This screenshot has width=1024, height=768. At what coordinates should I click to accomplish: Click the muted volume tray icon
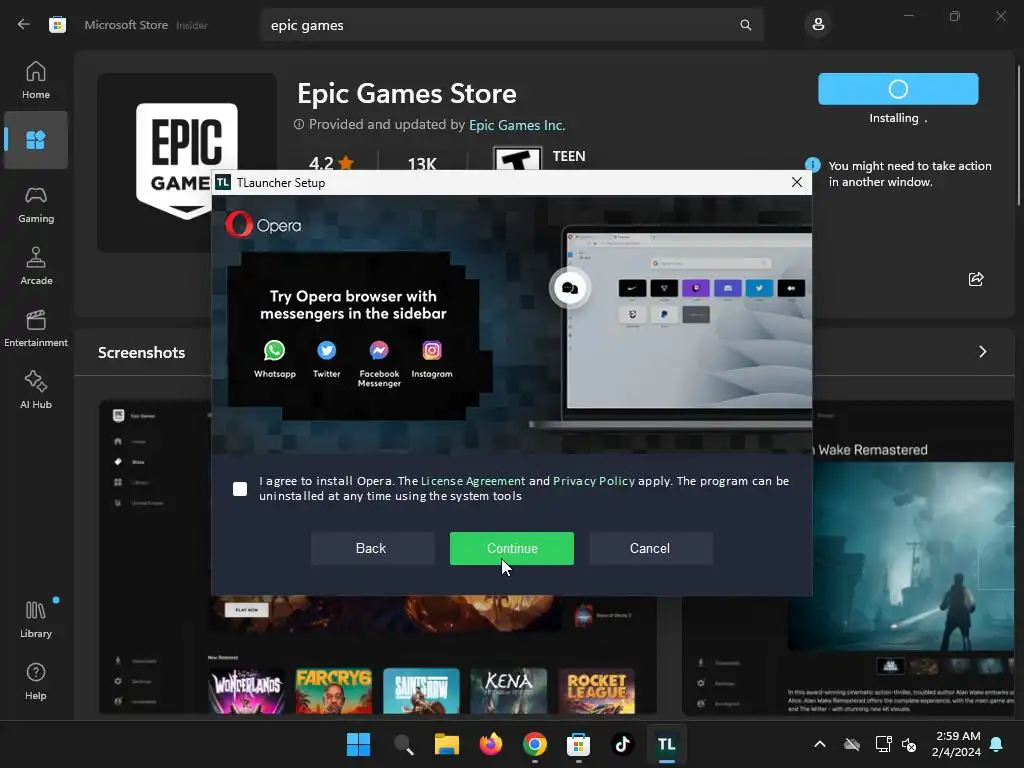point(908,744)
